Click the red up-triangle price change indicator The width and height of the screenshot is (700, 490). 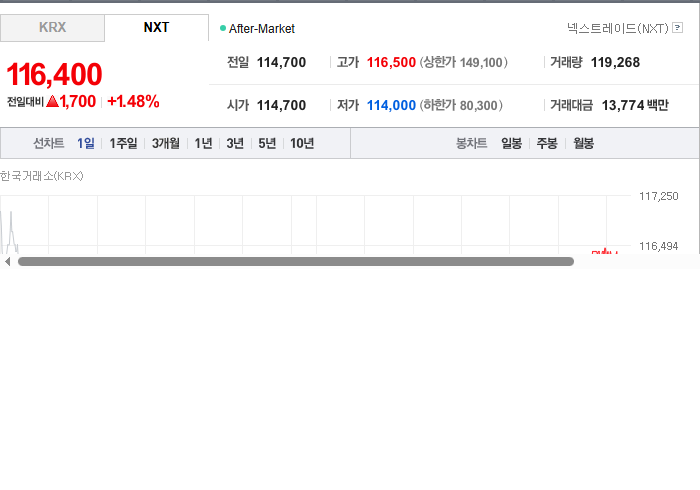click(x=53, y=101)
